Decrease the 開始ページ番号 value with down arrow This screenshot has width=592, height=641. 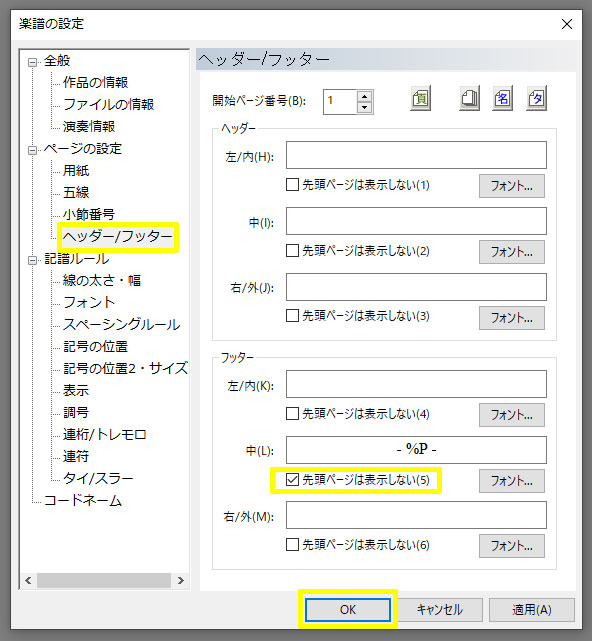click(364, 108)
